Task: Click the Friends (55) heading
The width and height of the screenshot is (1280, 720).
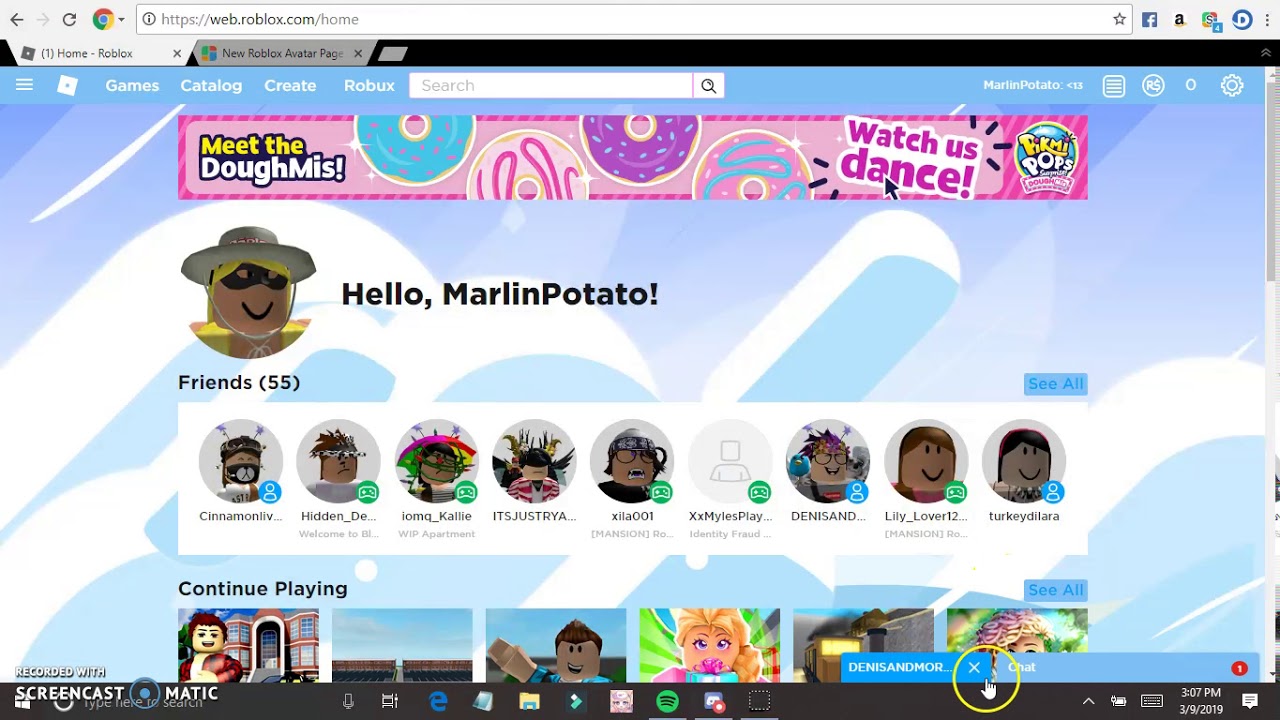Action: click(x=239, y=382)
